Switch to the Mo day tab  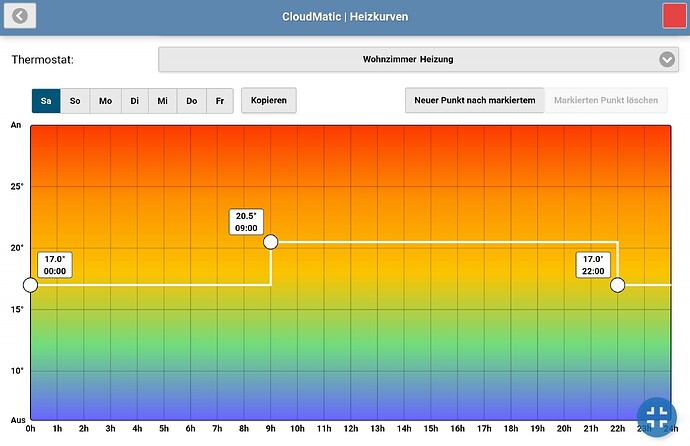(x=105, y=101)
